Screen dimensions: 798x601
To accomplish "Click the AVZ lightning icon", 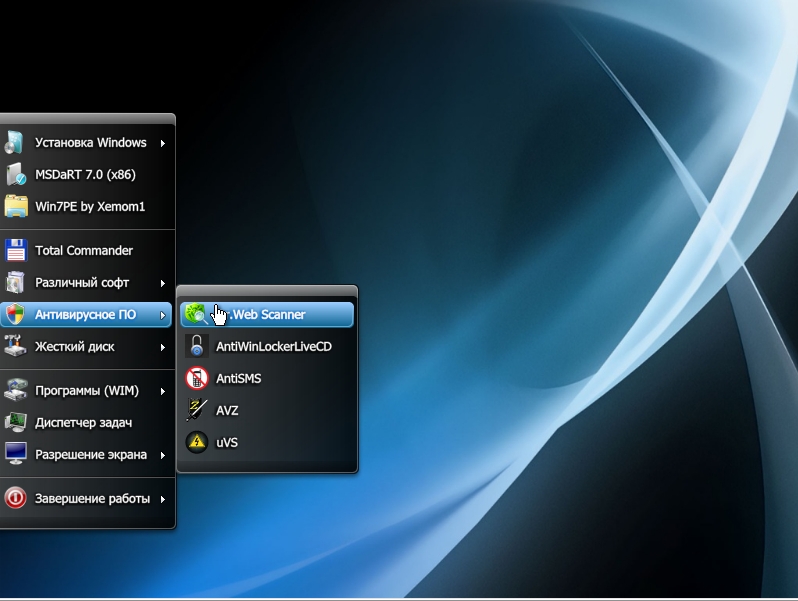I will coord(196,411).
